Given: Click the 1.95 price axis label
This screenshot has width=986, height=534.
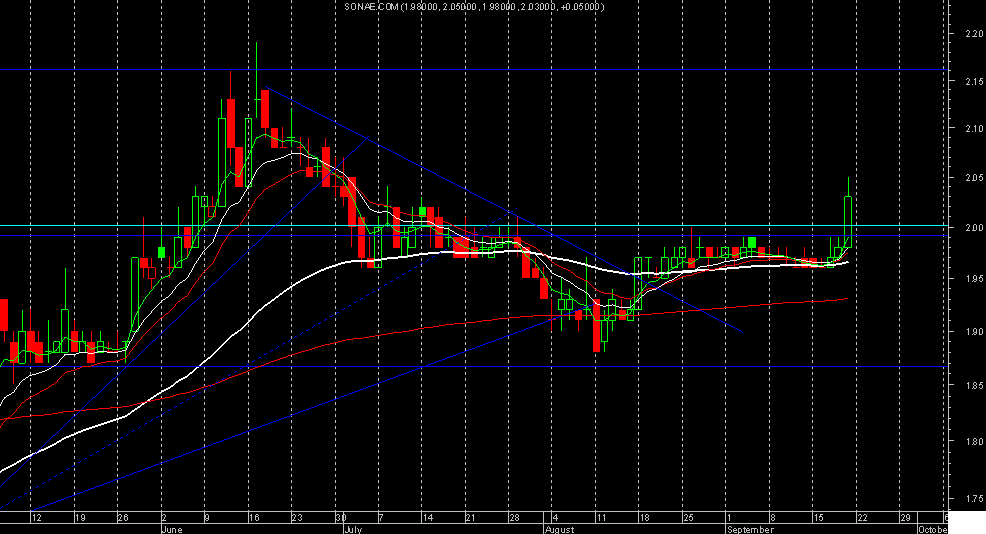Looking at the screenshot, I should [974, 279].
